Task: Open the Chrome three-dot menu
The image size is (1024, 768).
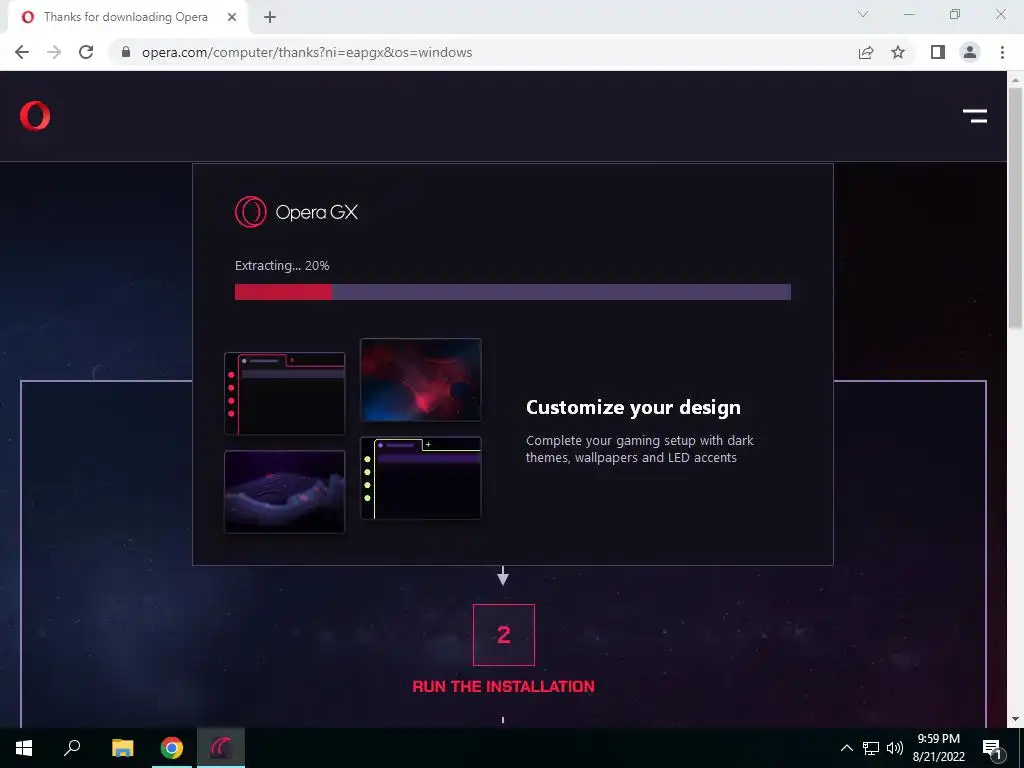Action: [x=1002, y=52]
